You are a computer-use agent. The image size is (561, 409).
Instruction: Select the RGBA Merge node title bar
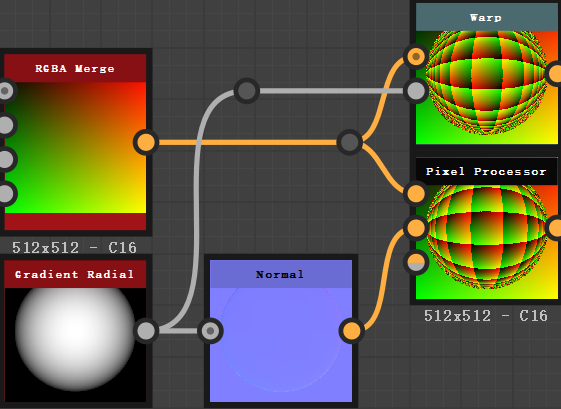(75, 68)
